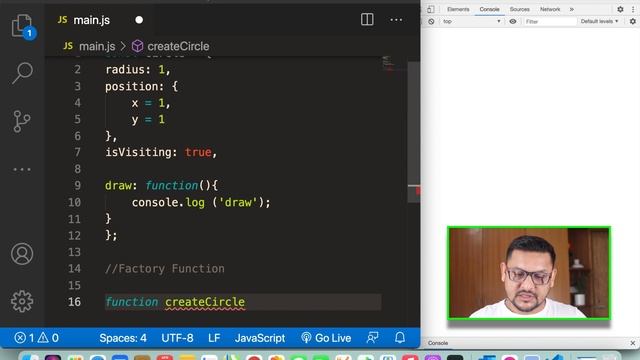
Task: Start Go Live server
Action: coord(326,338)
